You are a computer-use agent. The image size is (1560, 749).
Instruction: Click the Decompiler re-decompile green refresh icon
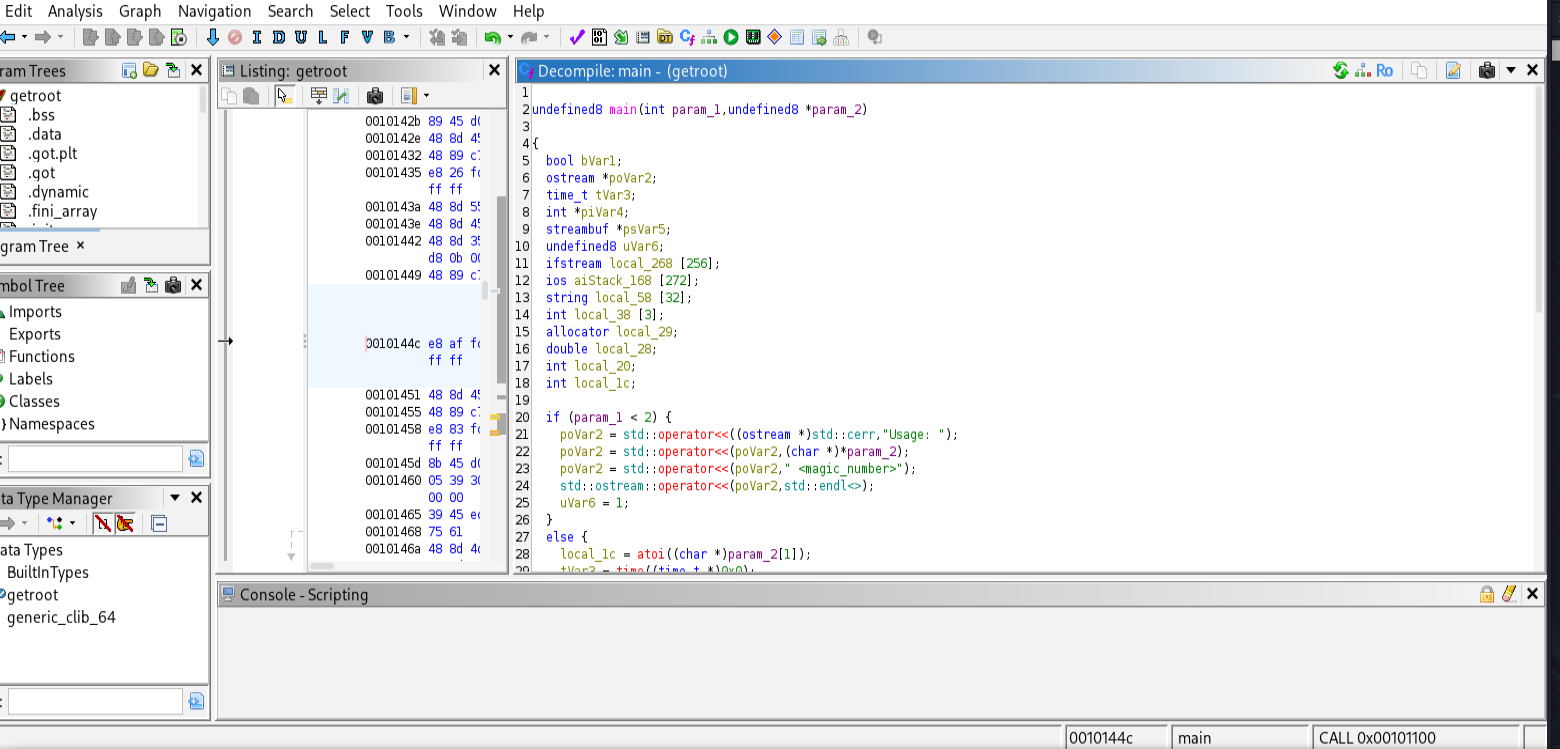(x=1340, y=71)
